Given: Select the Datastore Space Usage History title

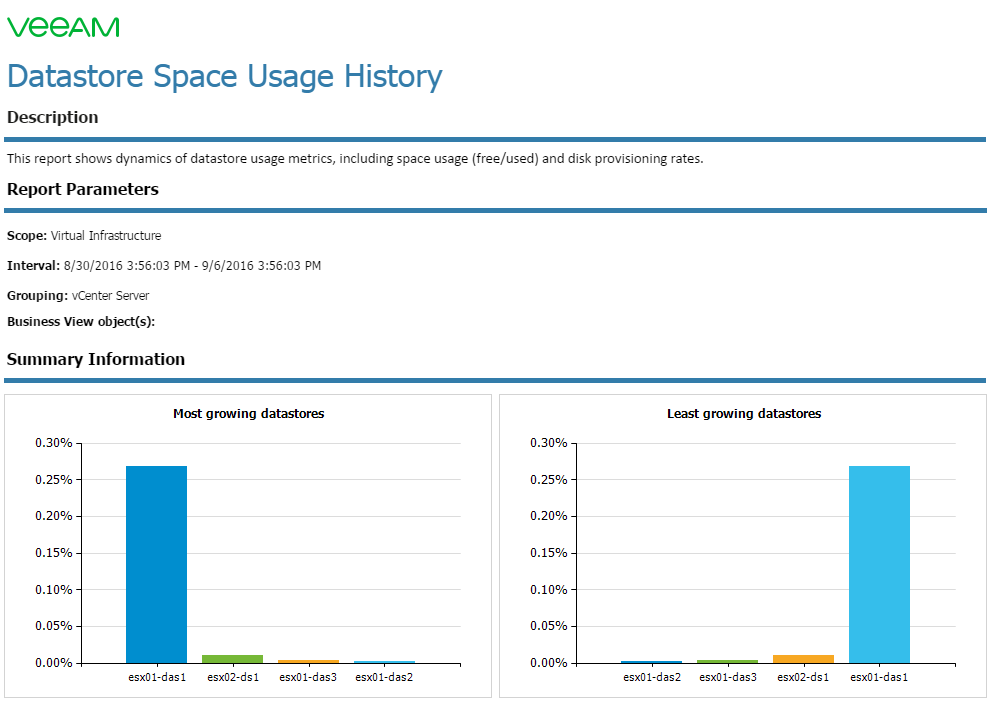Looking at the screenshot, I should point(224,77).
